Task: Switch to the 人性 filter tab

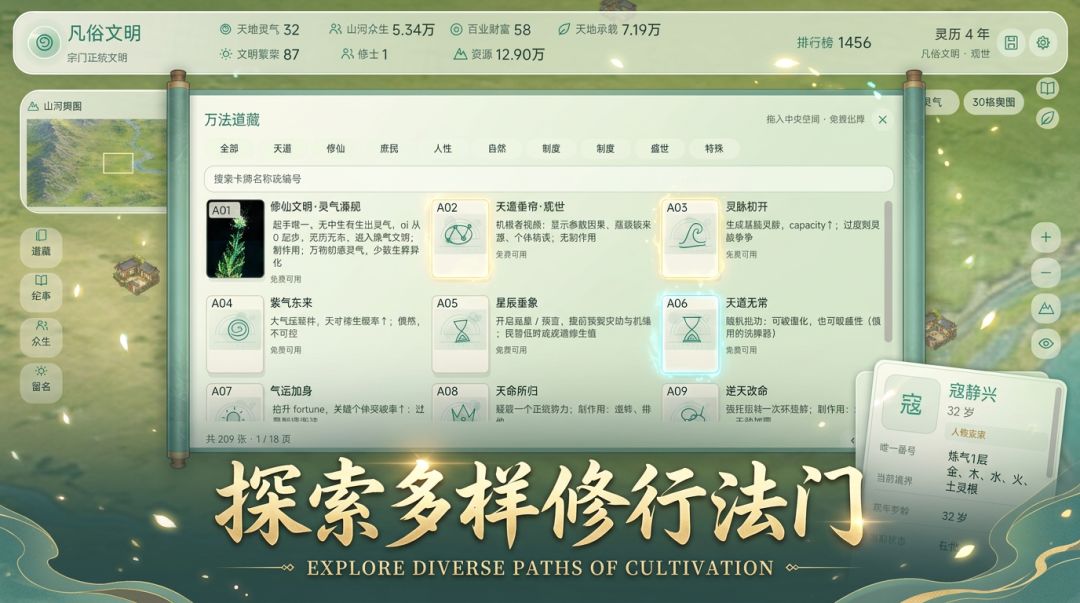Action: tap(443, 148)
